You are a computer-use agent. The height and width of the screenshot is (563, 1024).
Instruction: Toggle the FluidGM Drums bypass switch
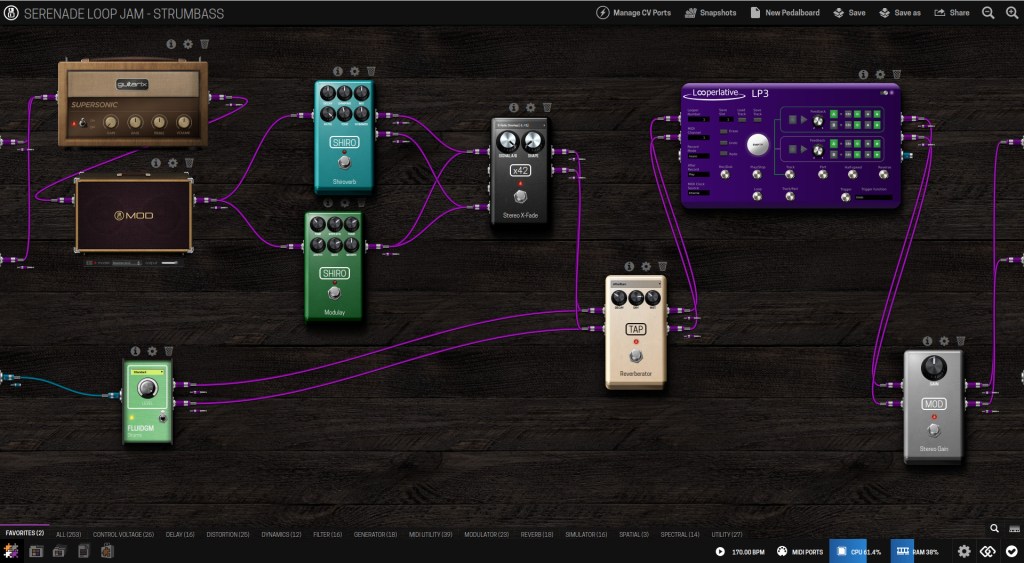[x=163, y=418]
